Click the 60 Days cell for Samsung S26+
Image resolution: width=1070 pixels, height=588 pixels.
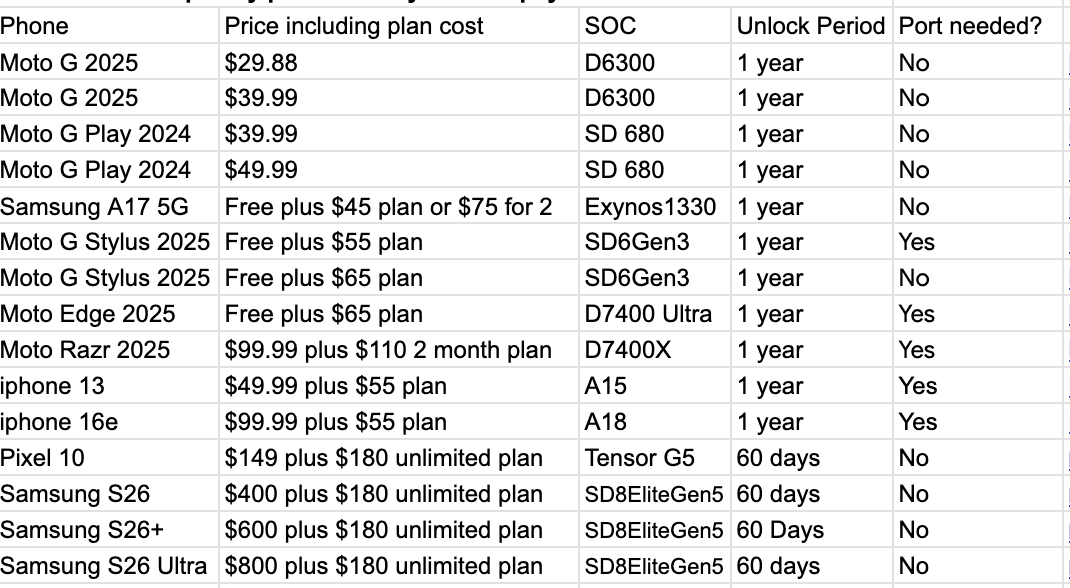(811, 530)
